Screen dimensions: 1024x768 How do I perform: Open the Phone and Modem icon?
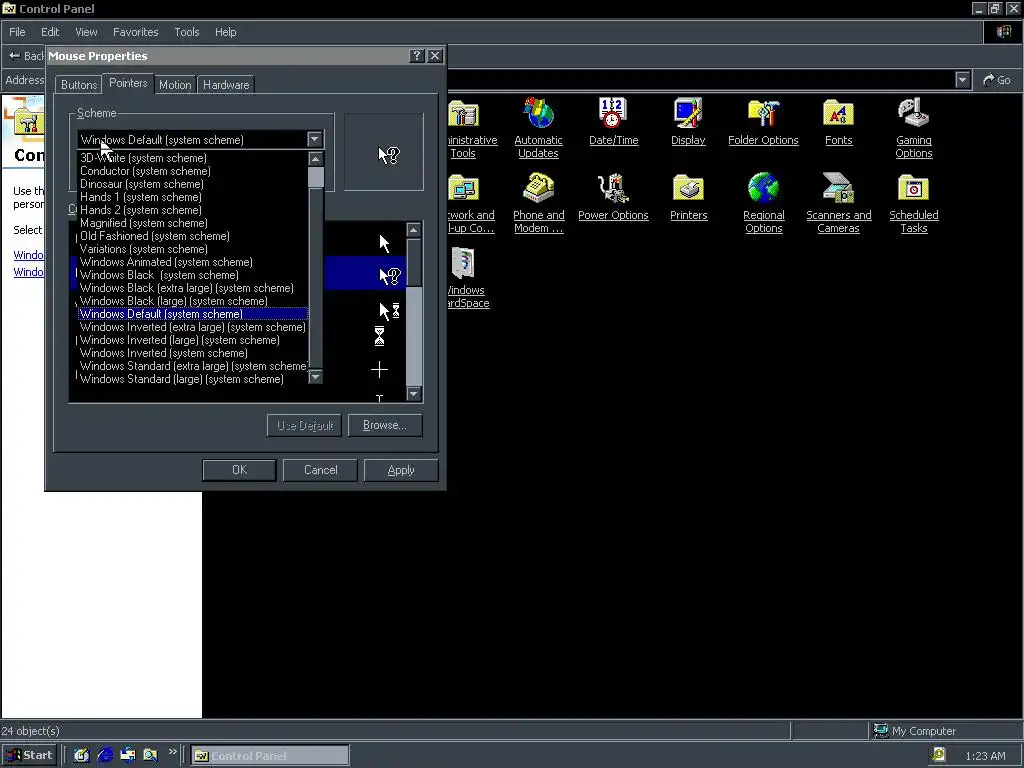(538, 188)
